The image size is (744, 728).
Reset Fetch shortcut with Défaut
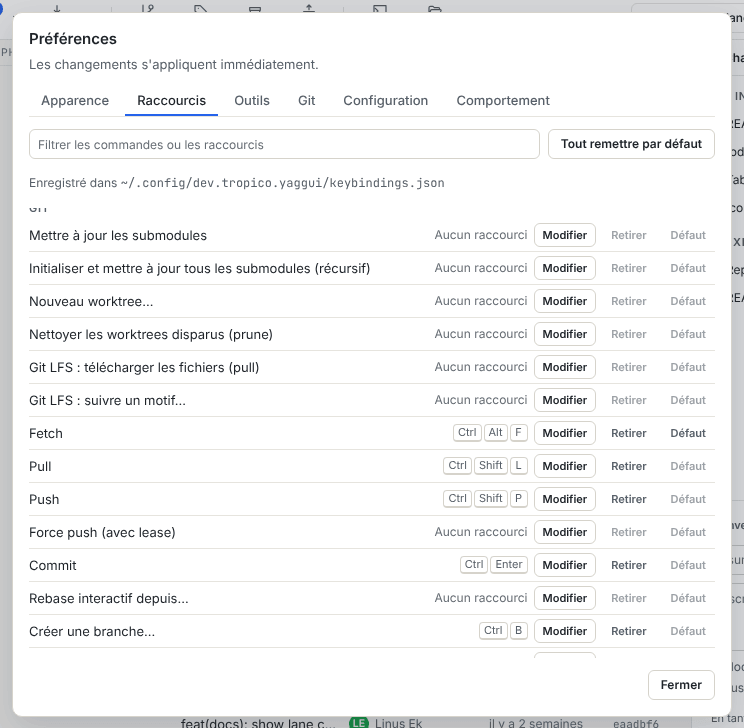point(688,433)
